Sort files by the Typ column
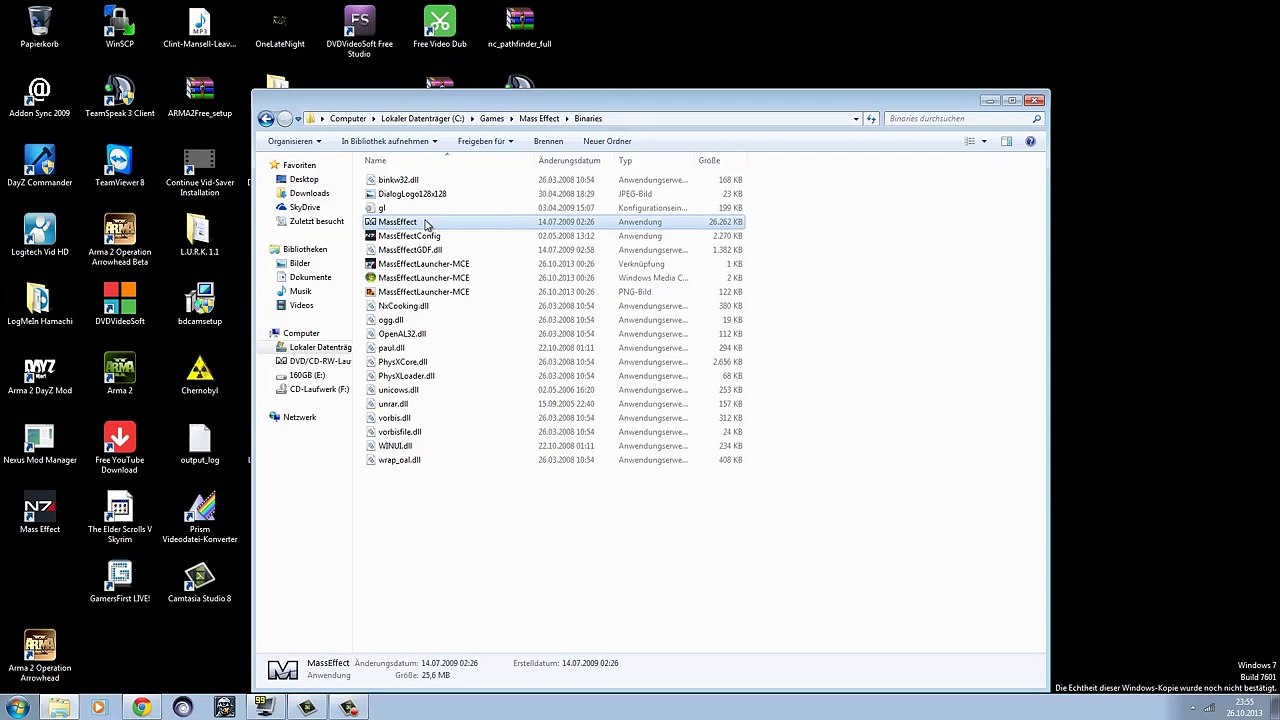The image size is (1280, 720). pos(656,160)
